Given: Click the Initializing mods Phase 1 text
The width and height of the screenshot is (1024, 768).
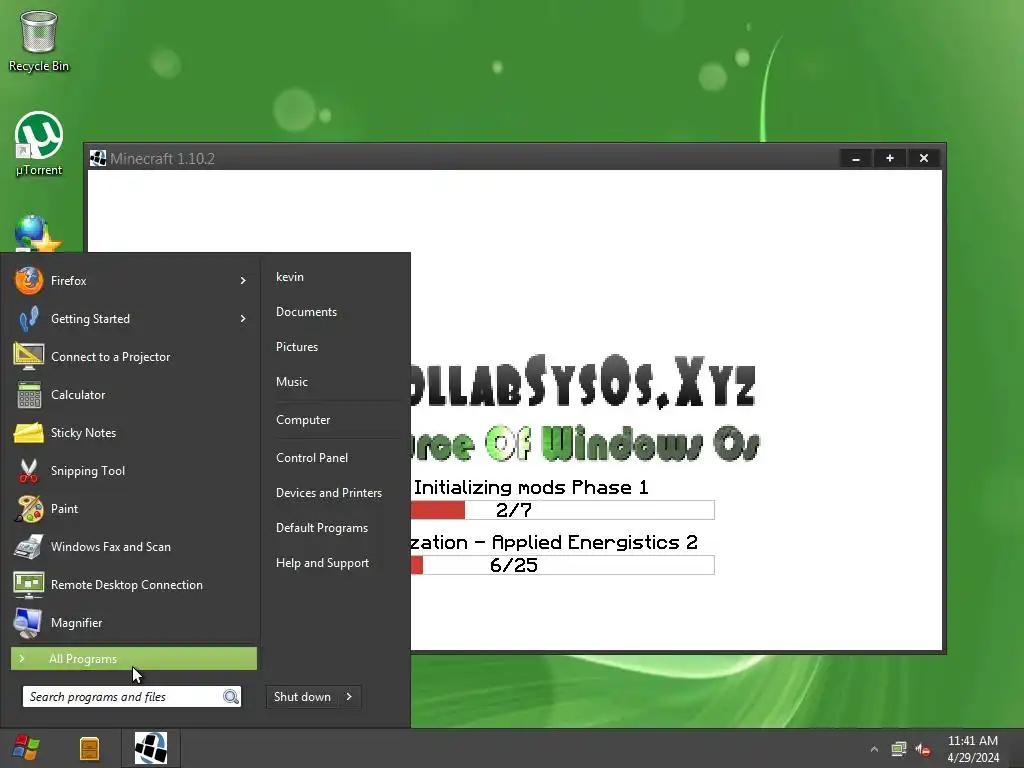Looking at the screenshot, I should (x=531, y=488).
